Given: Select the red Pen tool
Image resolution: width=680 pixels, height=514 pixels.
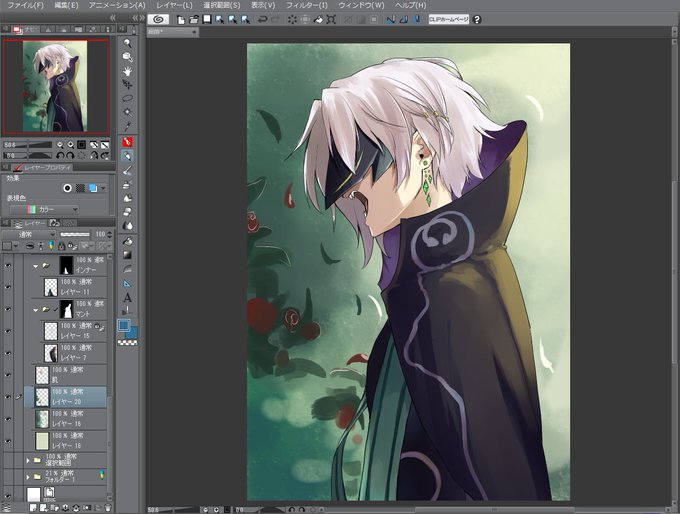Looking at the screenshot, I should coord(127,142).
